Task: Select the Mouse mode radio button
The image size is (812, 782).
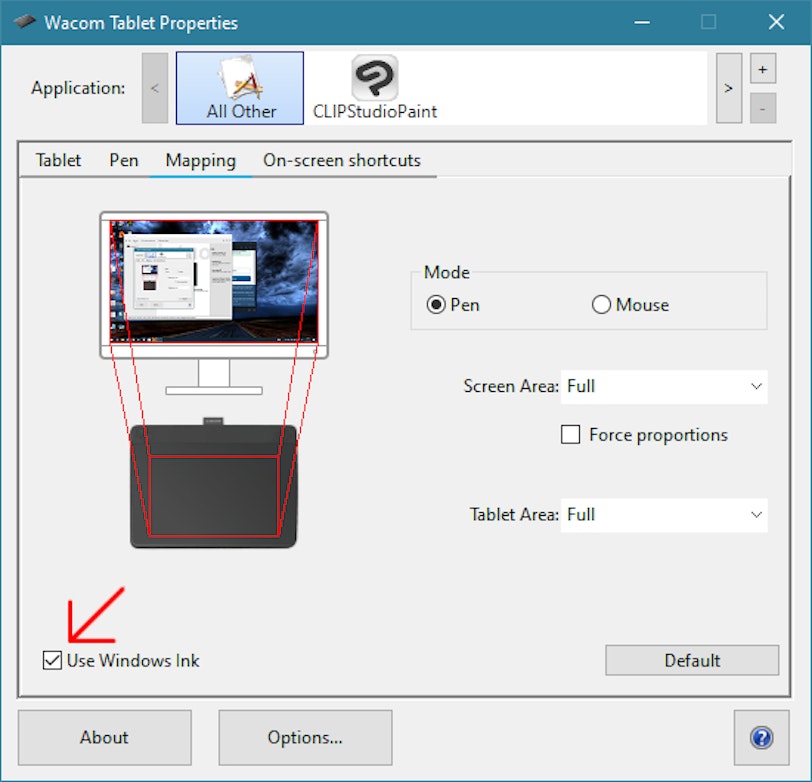Action: tap(601, 305)
